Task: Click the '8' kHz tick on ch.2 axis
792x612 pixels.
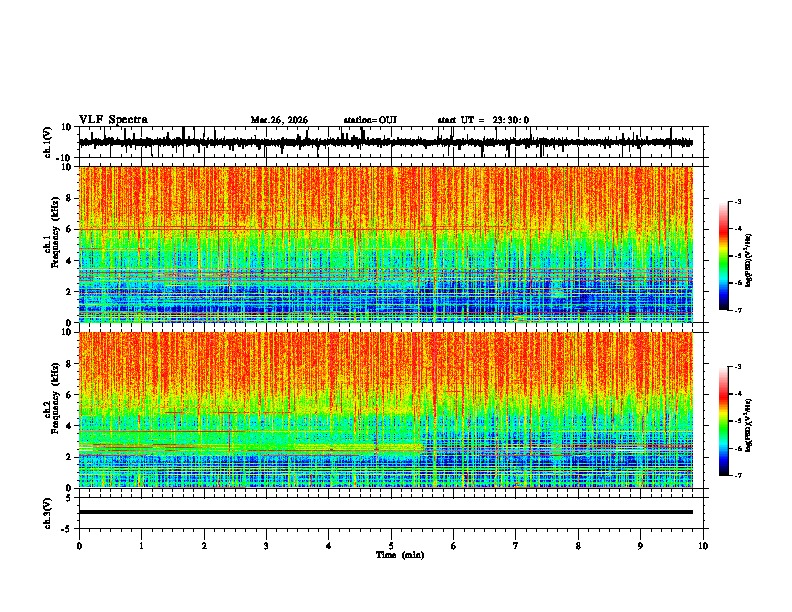Action: 69,364
